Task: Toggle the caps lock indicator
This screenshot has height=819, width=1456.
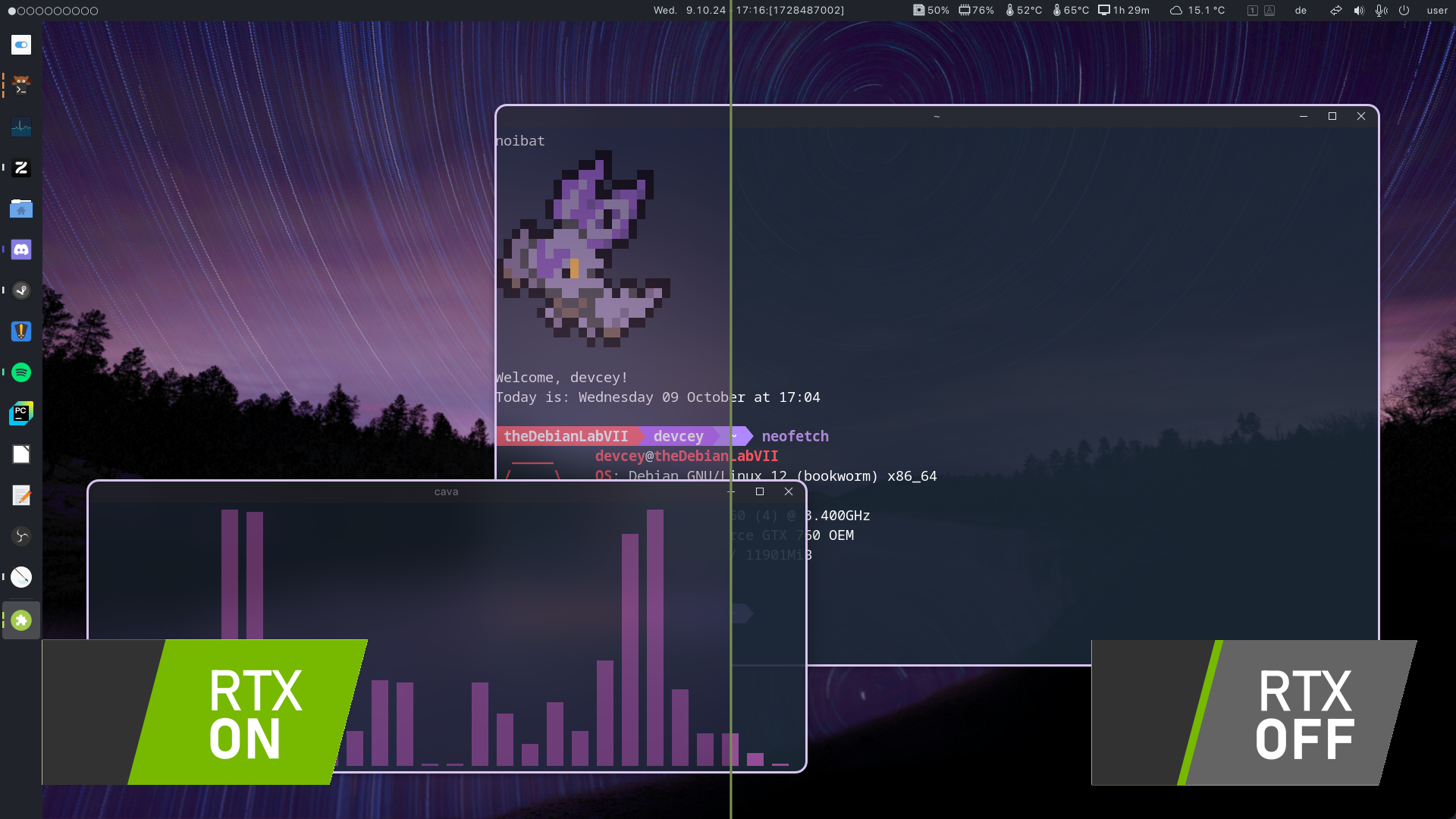Action: pos(1269,11)
